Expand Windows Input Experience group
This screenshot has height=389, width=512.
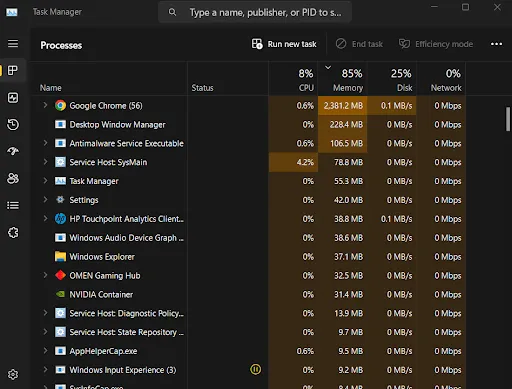(45, 369)
